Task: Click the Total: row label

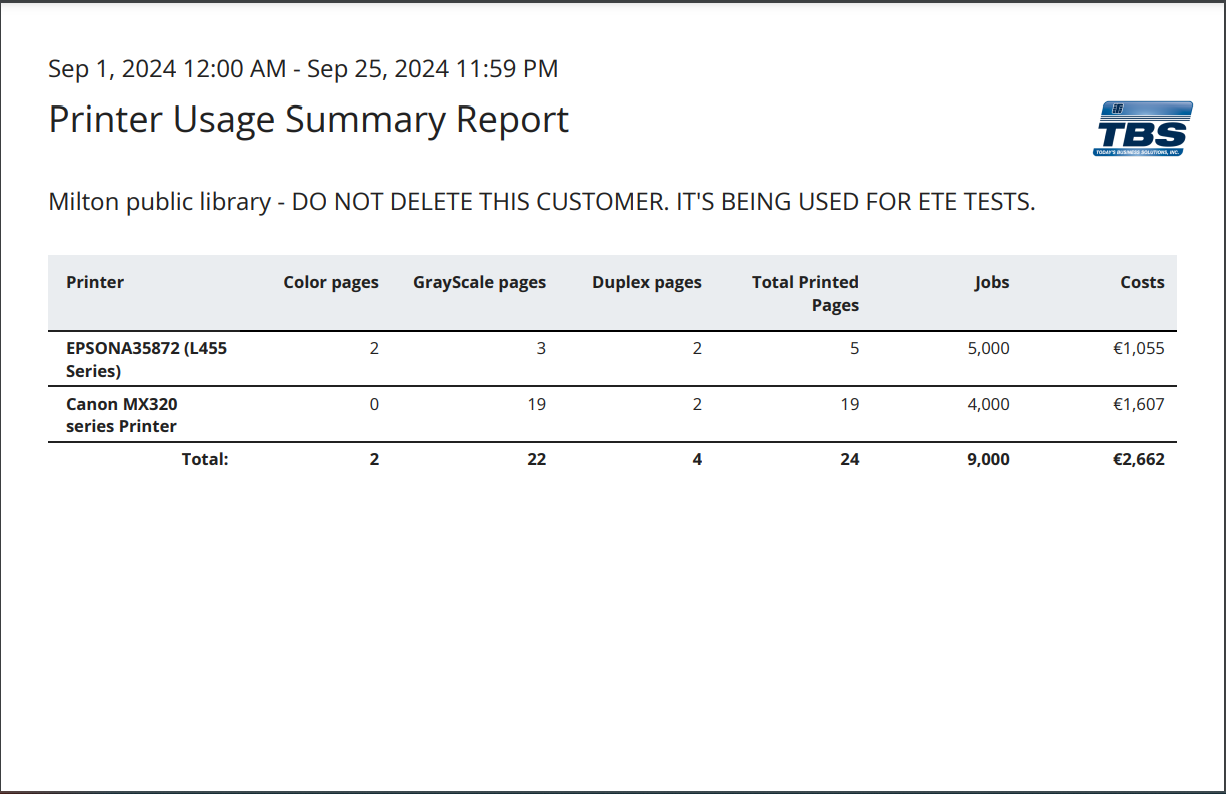Action: pos(205,459)
